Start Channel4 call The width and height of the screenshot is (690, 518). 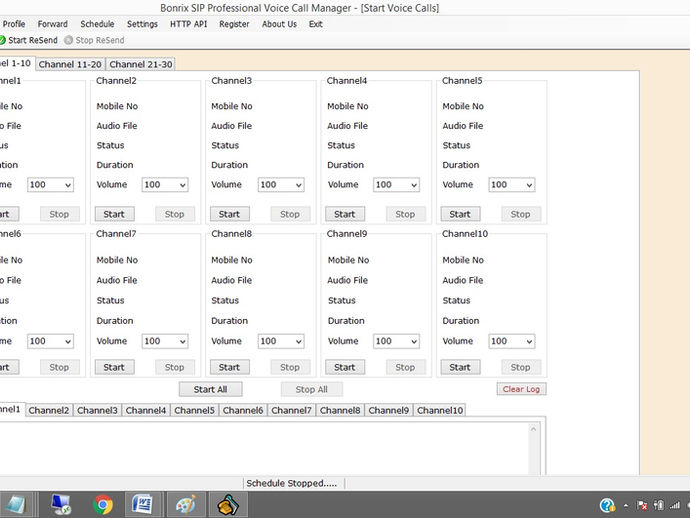point(345,214)
